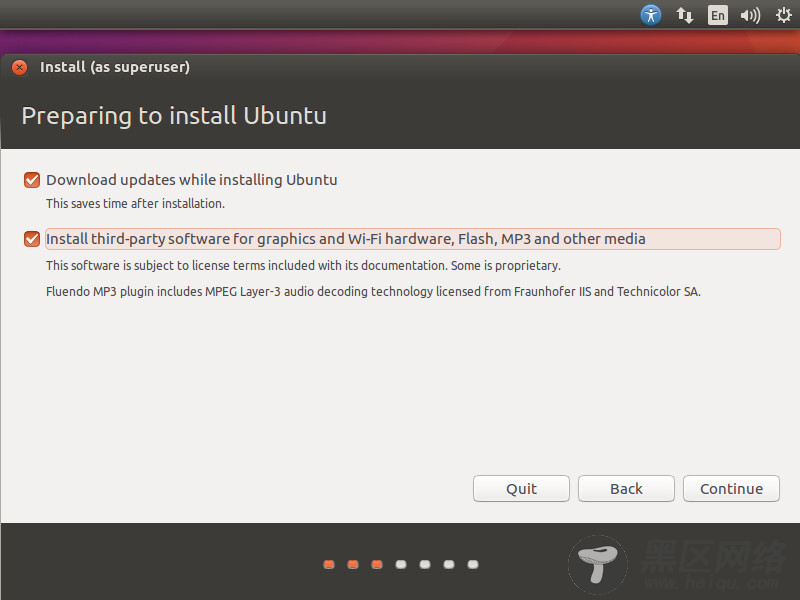
Task: Click the 'Some is proprietary' license terms text
Action: 303,265
